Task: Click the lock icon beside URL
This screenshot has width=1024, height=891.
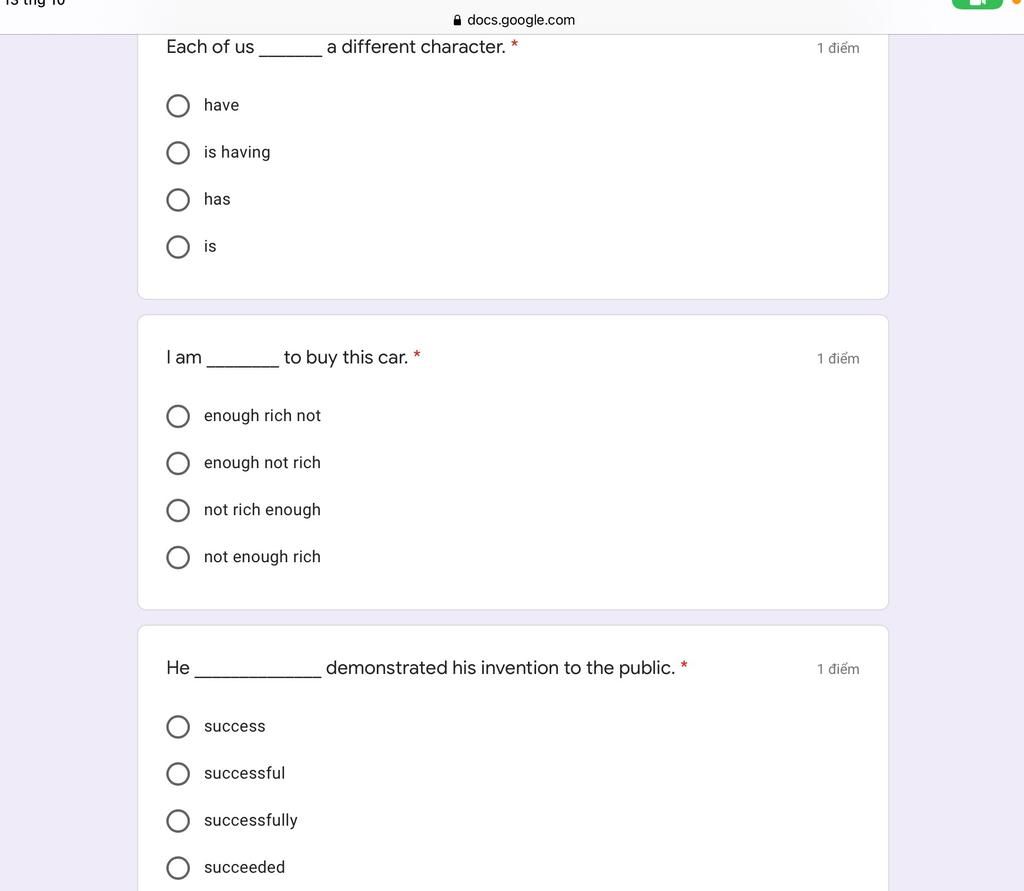Action: pos(458,20)
